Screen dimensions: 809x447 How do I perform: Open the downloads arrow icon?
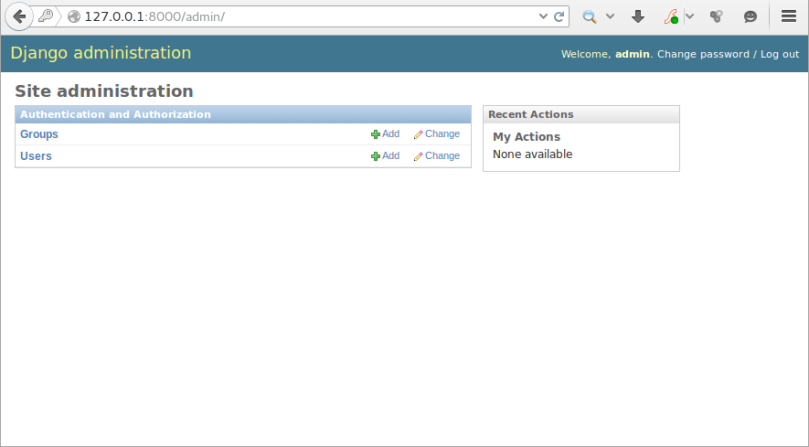pyautogui.click(x=638, y=17)
